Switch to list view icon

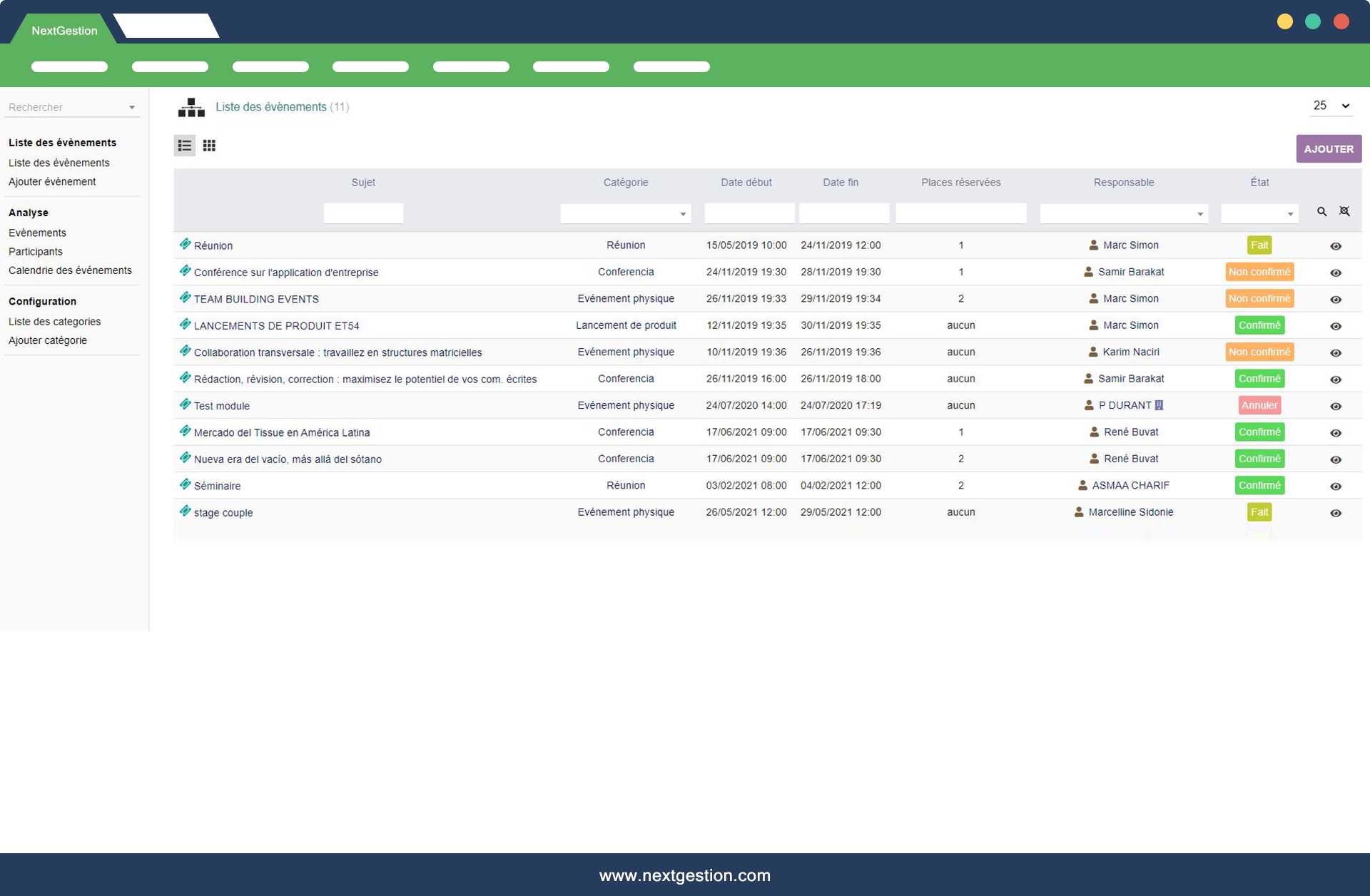point(185,146)
